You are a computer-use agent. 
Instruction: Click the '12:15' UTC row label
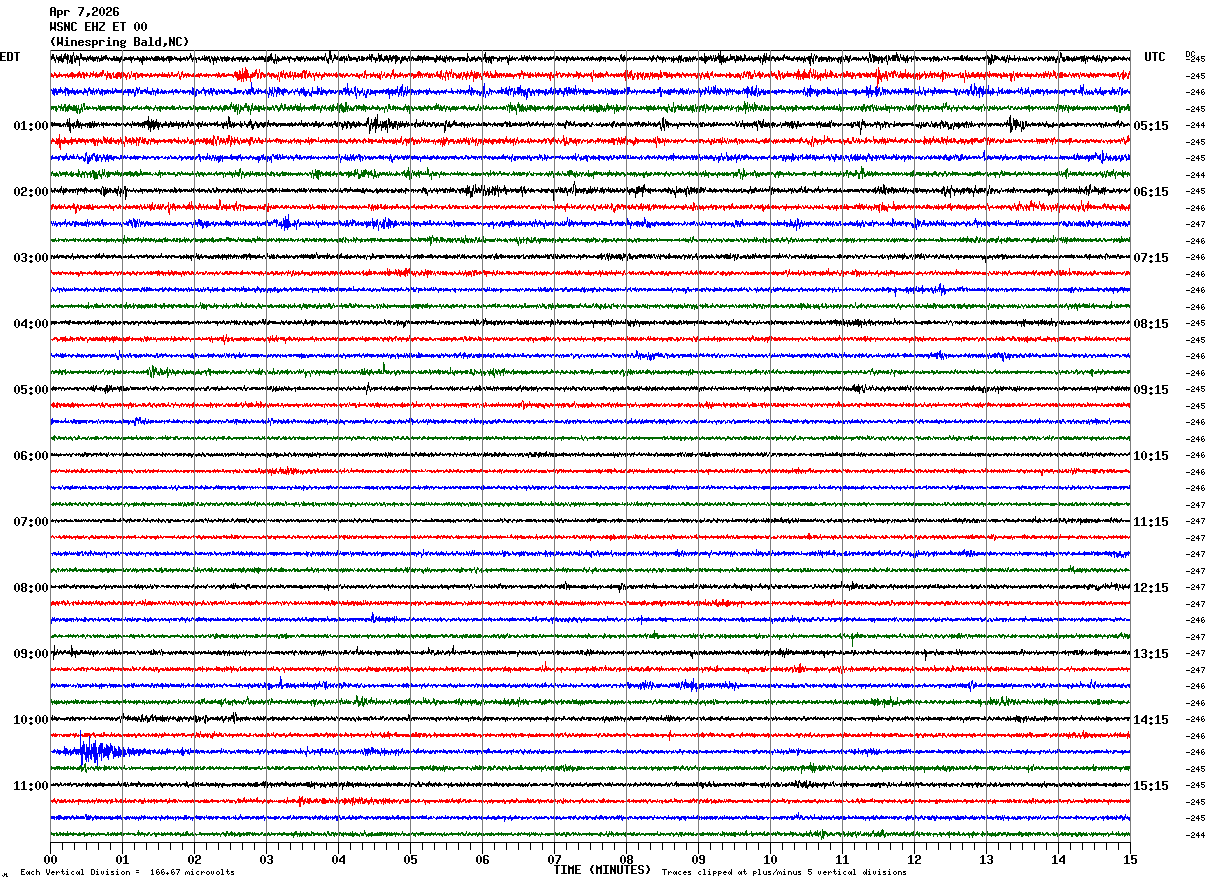point(1151,588)
